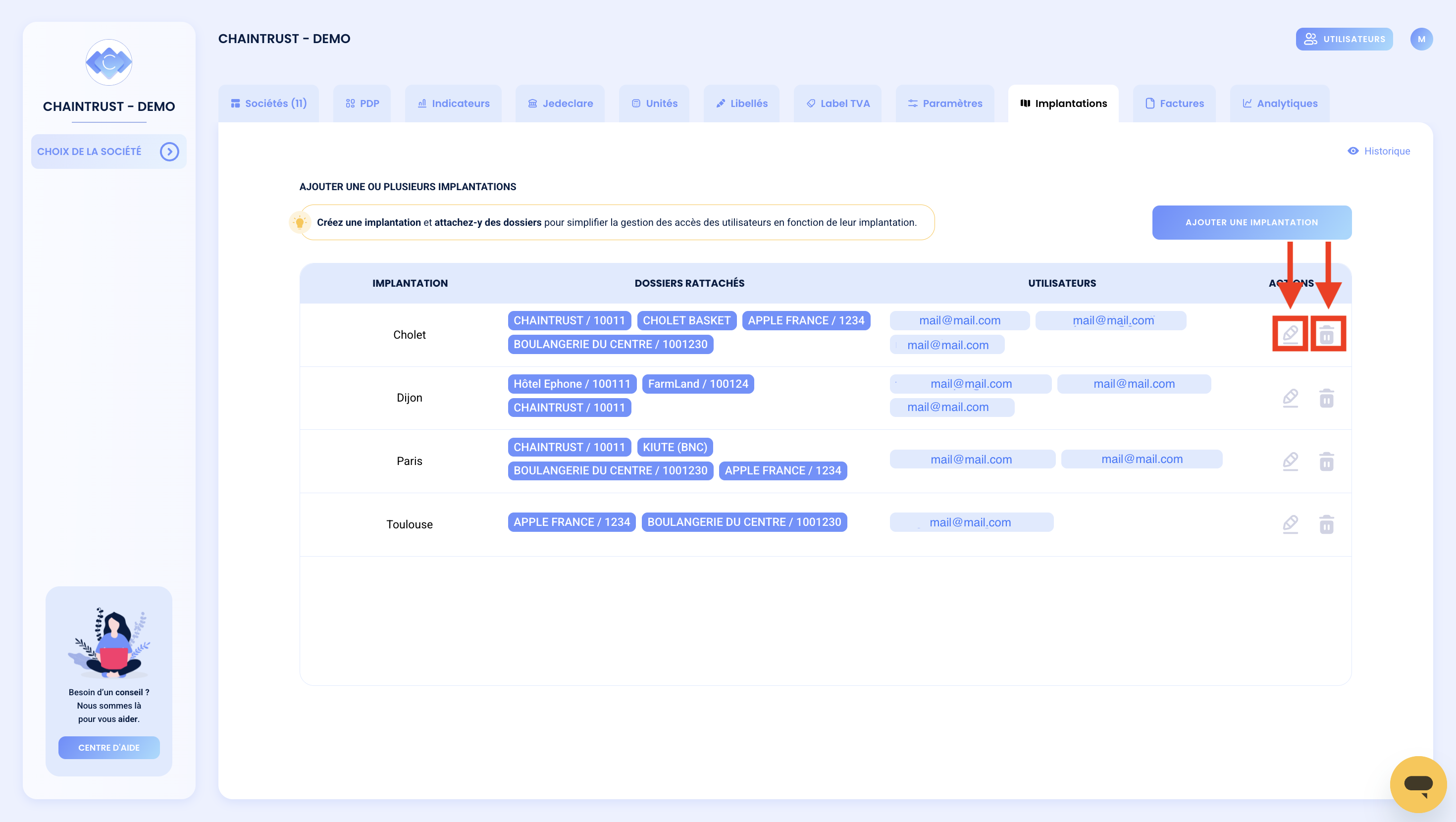This screenshot has height=822, width=1456.
Task: Click the Dossiers rattachés column header
Action: pyautogui.click(x=689, y=283)
